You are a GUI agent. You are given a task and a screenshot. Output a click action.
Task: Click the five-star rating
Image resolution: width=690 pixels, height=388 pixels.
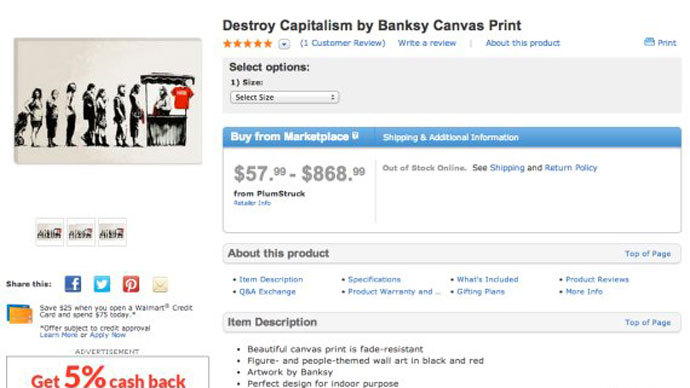click(248, 43)
